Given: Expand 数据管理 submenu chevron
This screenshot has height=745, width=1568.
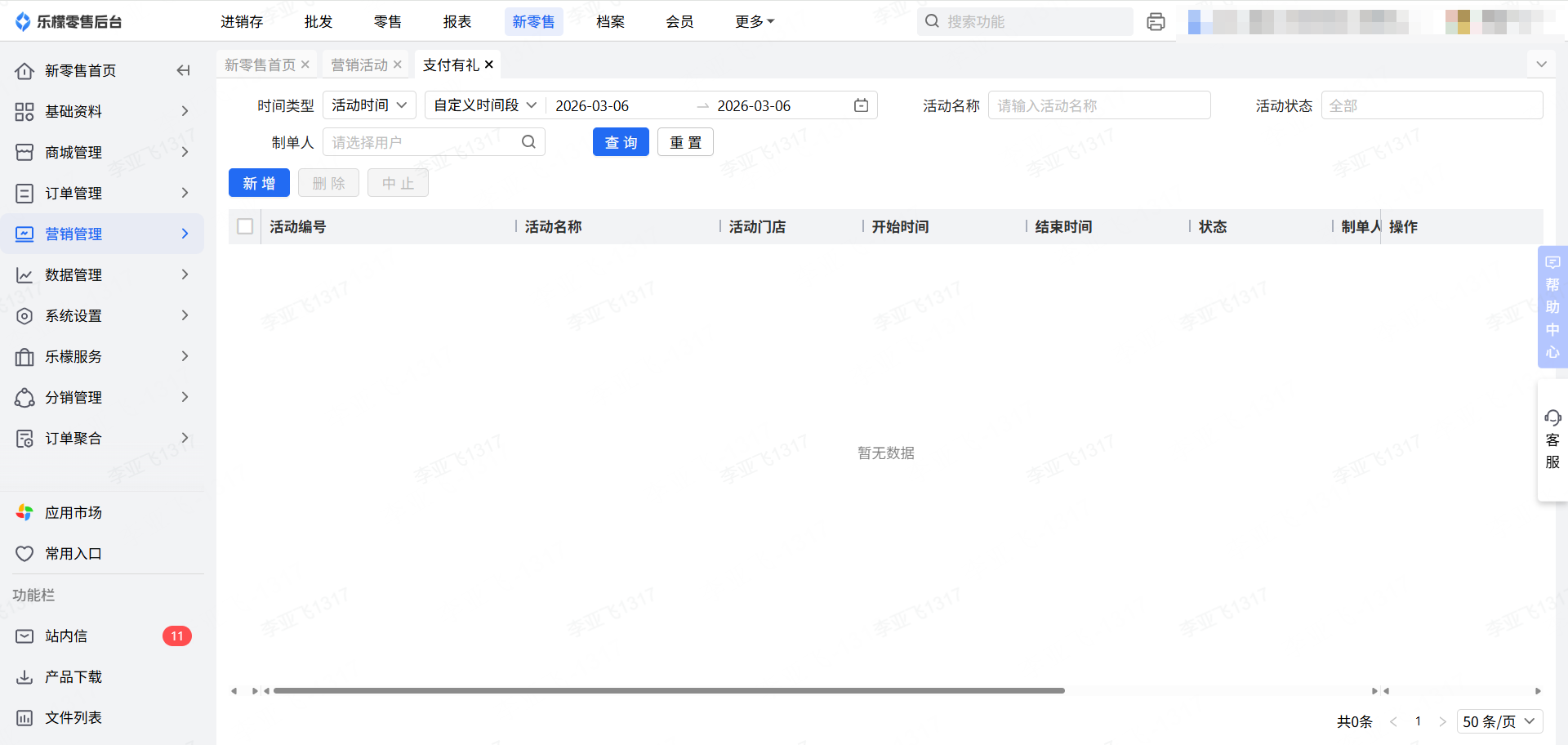Looking at the screenshot, I should point(185,275).
